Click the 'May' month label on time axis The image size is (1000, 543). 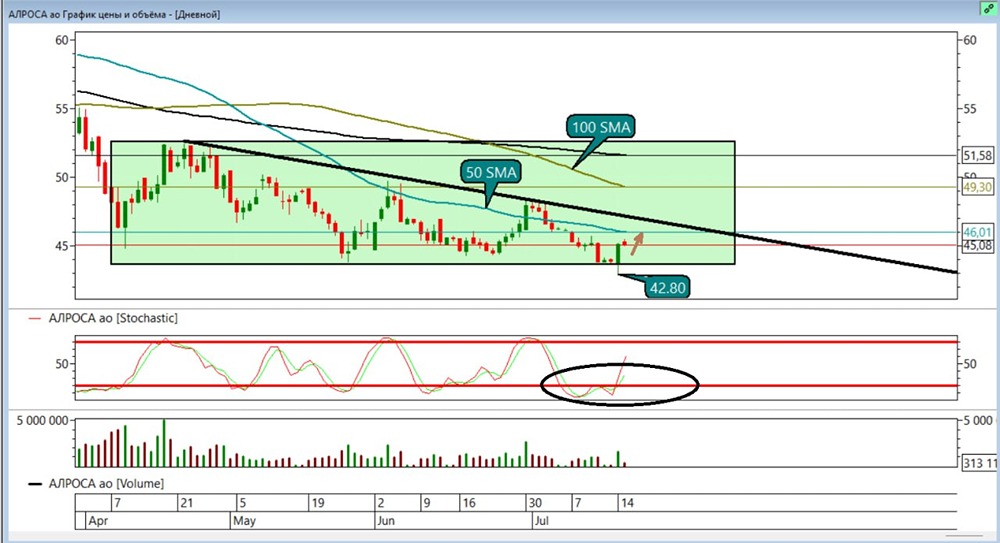[244, 521]
